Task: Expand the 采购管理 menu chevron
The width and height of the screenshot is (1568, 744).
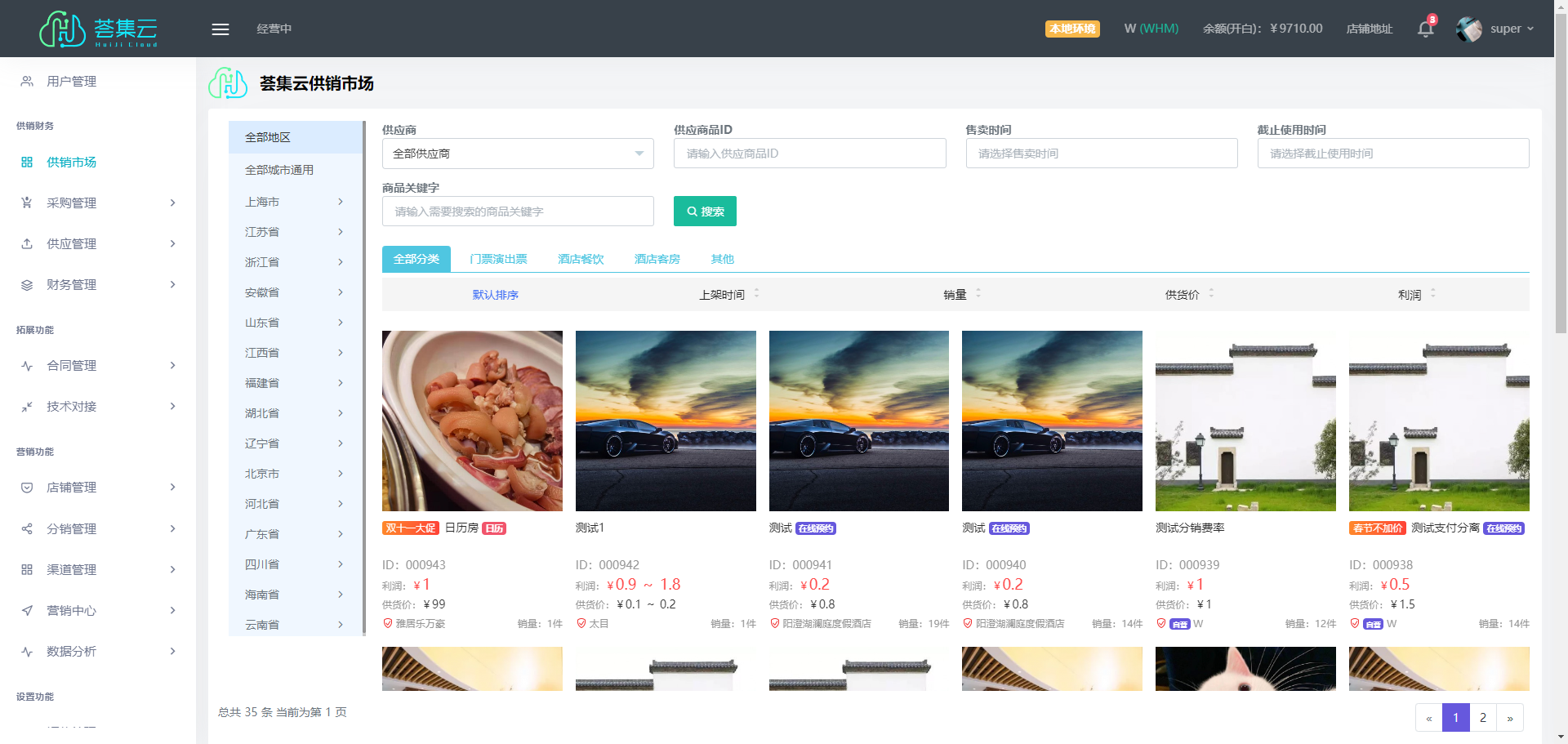Action: click(172, 203)
